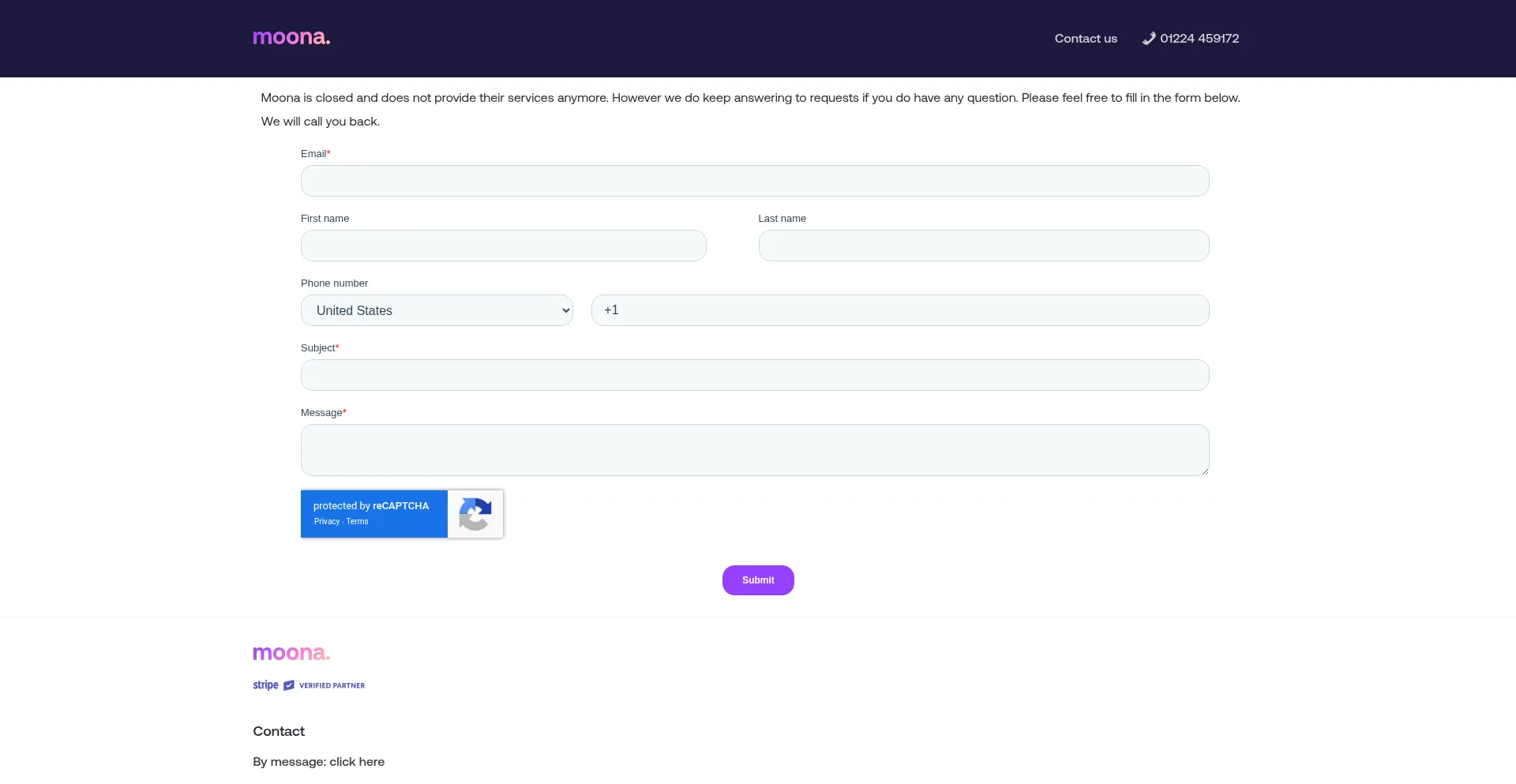Focus the Last name field
Screen dimensions: 1516x784
[984, 246]
